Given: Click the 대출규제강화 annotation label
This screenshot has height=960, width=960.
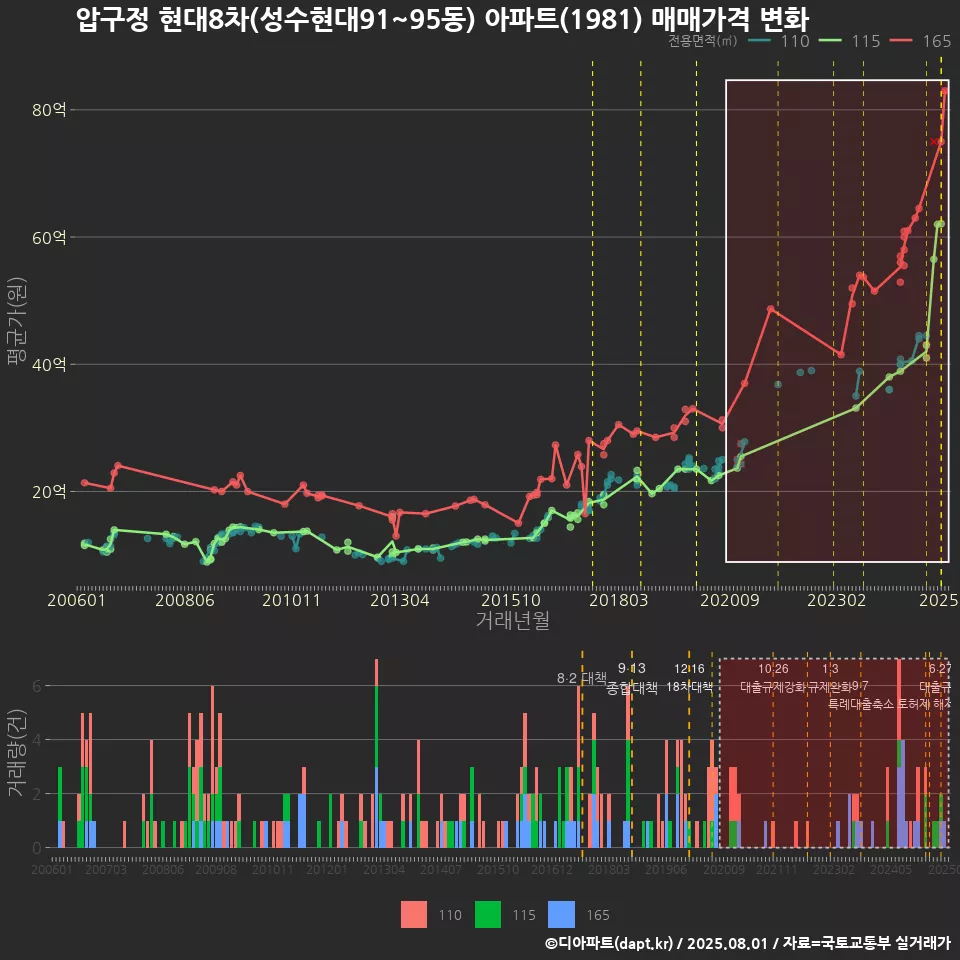Looking at the screenshot, I should (x=773, y=687).
